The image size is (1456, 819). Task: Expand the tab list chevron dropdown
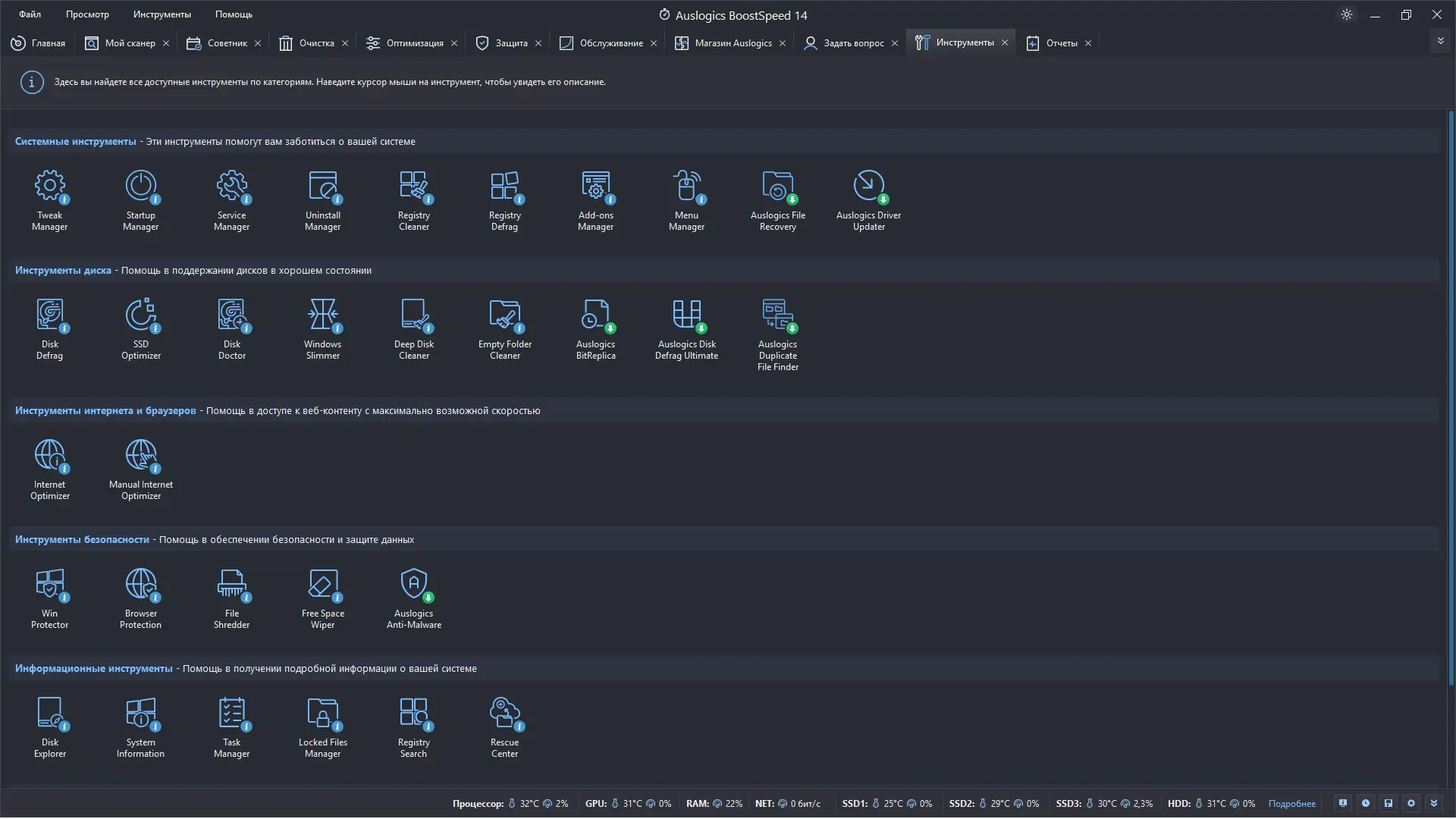(x=1440, y=41)
